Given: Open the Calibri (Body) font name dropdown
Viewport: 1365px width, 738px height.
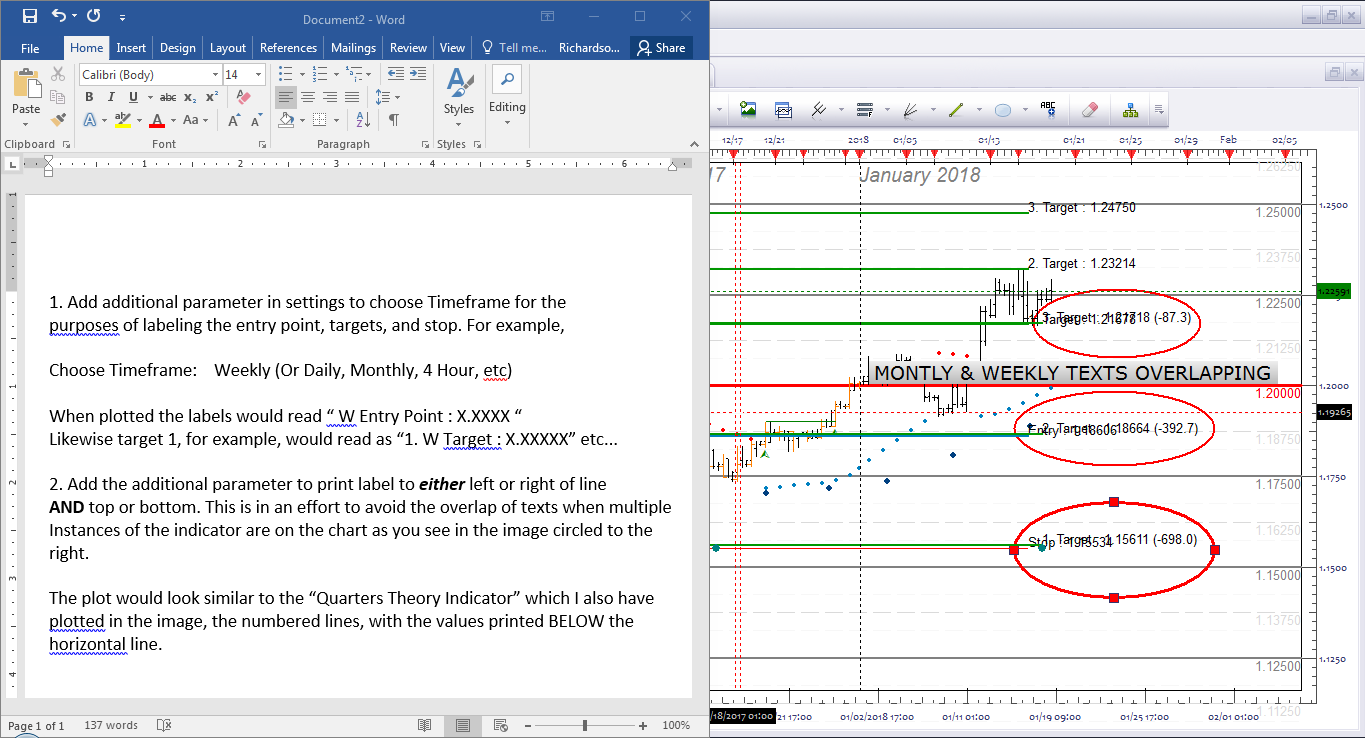Looking at the screenshot, I should click(x=150, y=75).
